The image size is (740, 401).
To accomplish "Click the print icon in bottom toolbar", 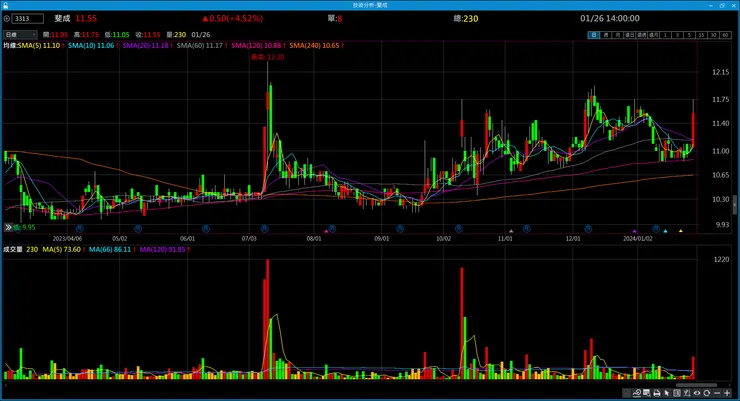I will (657, 393).
